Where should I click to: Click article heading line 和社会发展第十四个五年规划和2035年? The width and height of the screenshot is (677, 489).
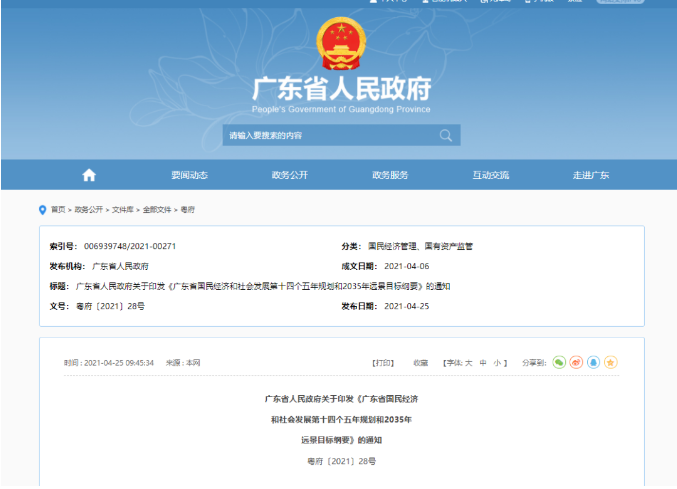(342, 420)
